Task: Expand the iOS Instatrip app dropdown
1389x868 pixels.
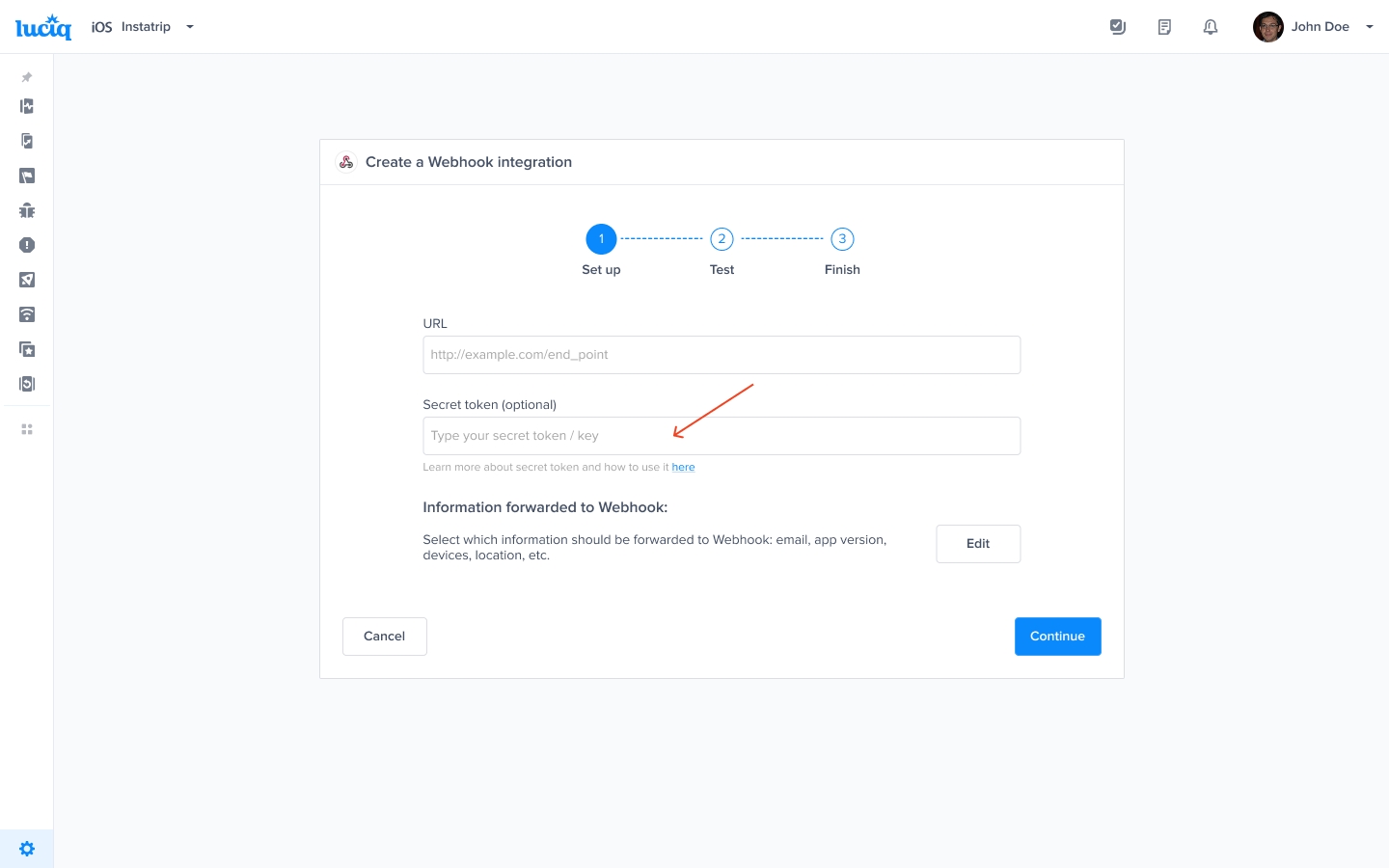Action: tap(144, 27)
